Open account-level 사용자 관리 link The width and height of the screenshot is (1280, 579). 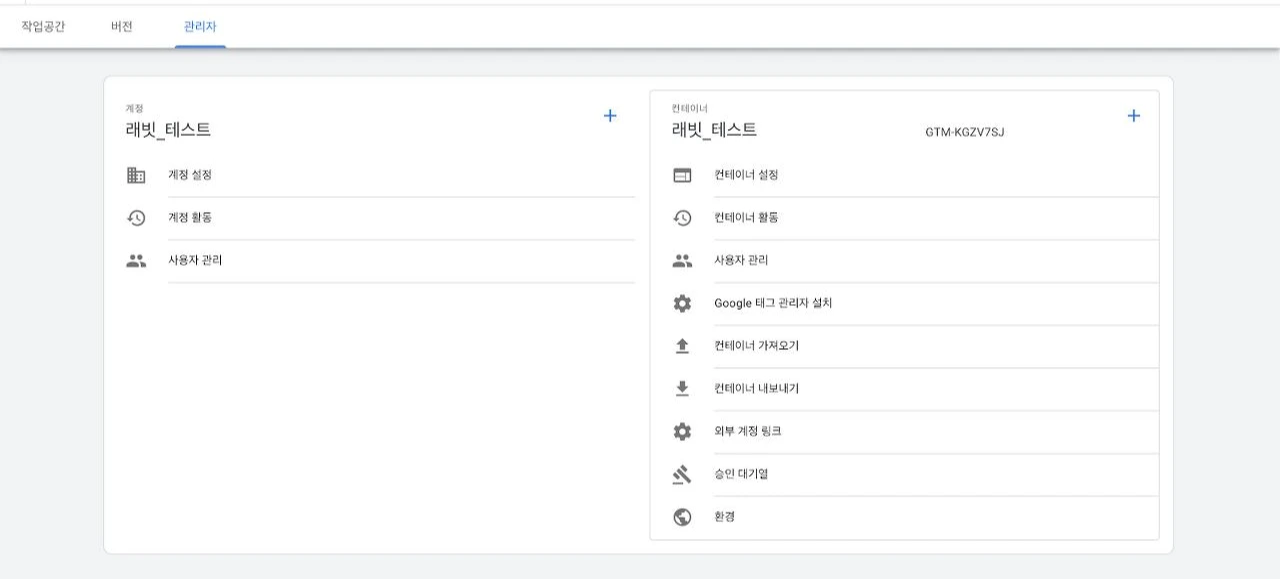(195, 261)
